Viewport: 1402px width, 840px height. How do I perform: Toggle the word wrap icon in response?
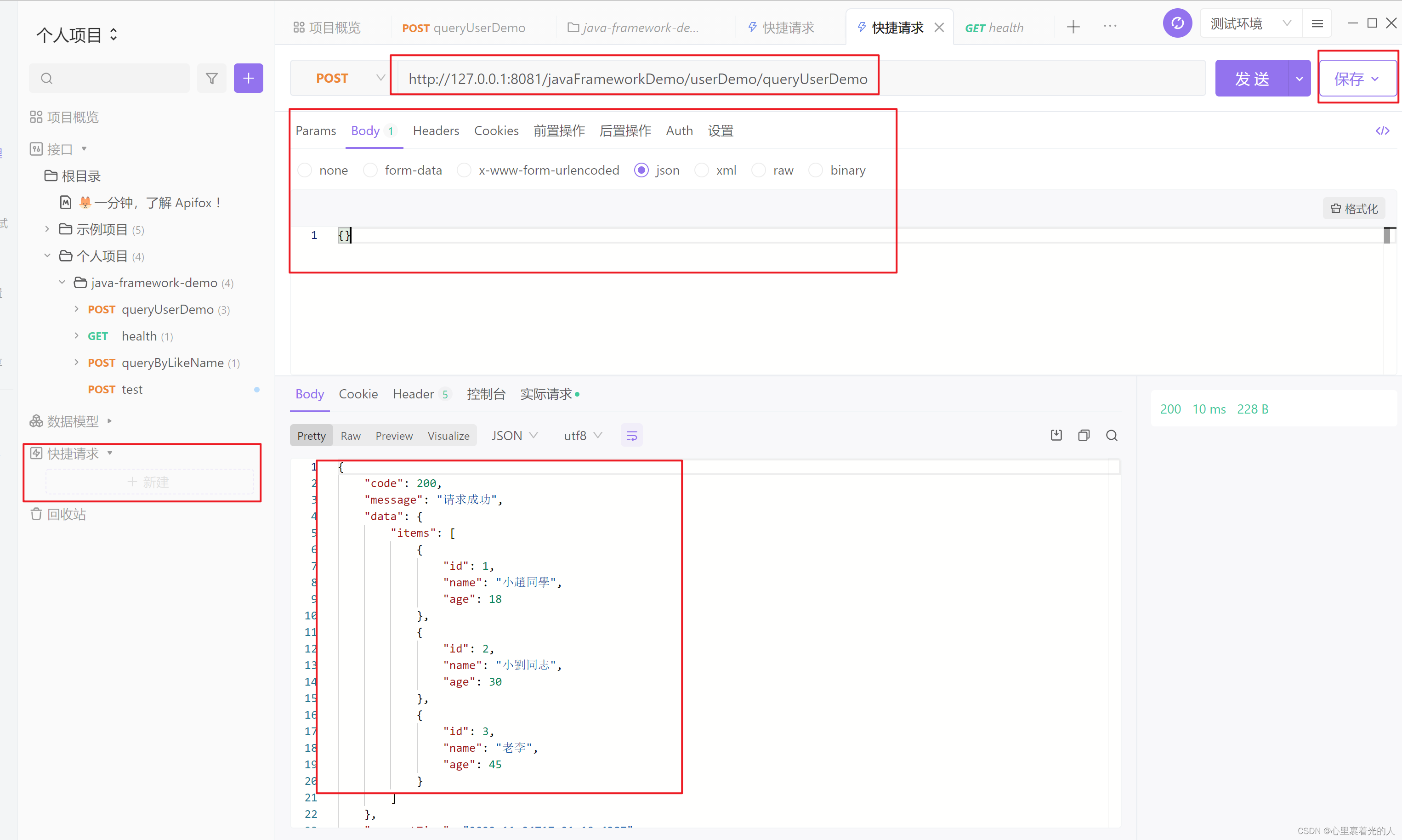point(632,436)
